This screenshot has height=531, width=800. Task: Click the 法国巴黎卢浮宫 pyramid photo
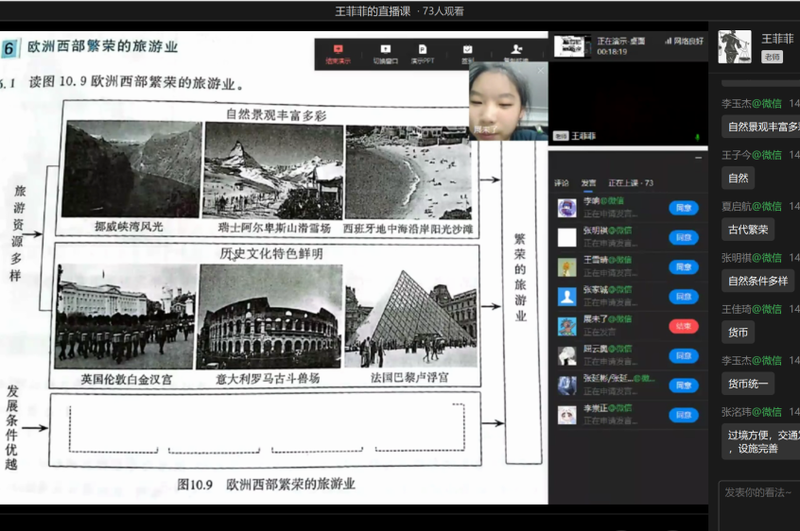click(411, 317)
